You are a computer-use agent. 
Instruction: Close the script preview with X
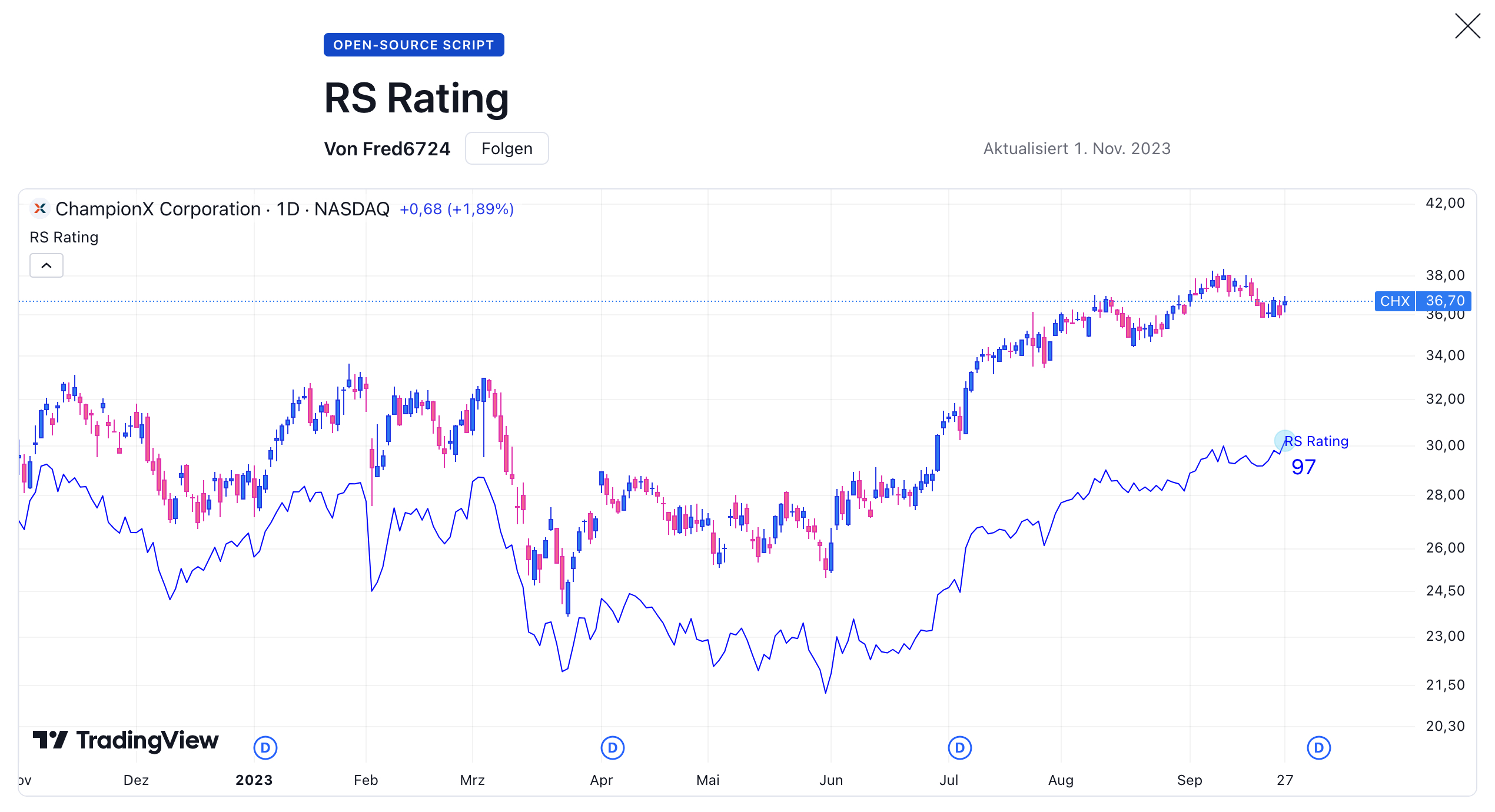click(1467, 26)
